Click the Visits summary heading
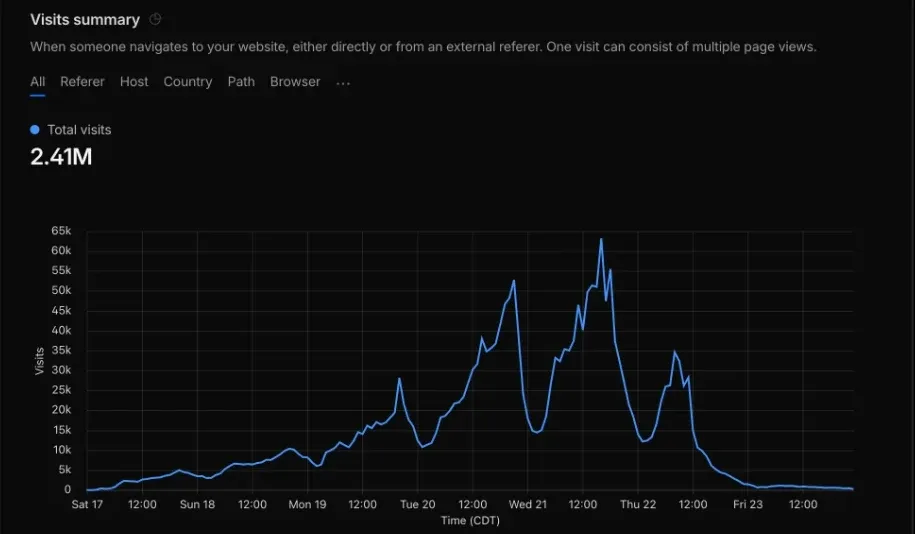Image resolution: width=915 pixels, height=534 pixels. point(85,19)
